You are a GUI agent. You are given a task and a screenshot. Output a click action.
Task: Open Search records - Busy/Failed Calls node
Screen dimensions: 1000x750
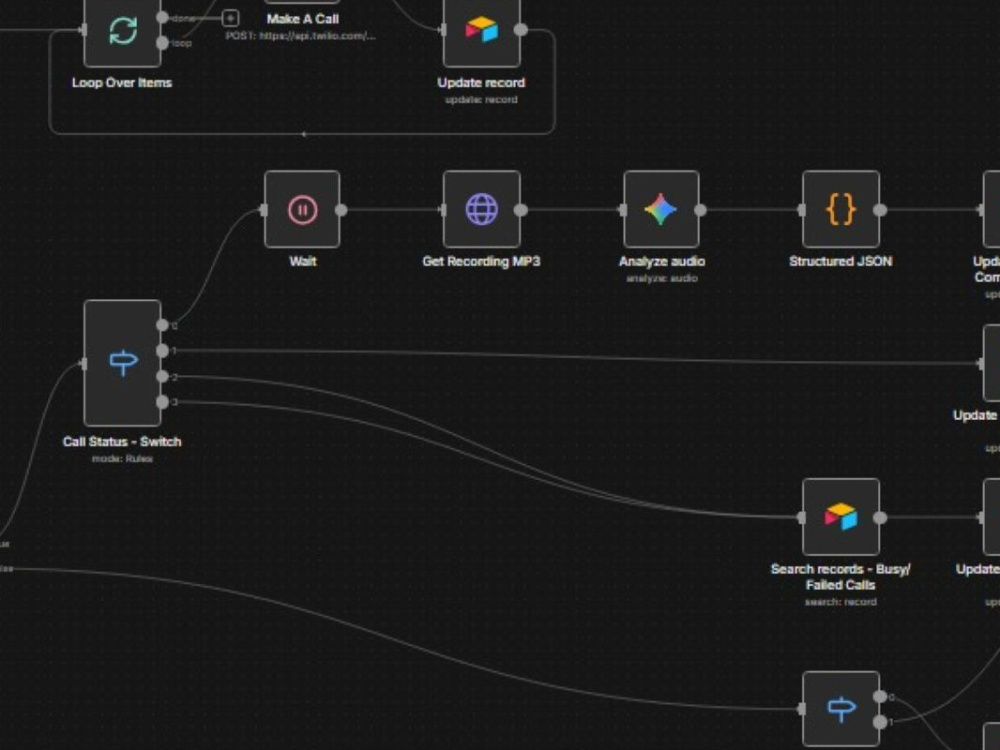(841, 517)
